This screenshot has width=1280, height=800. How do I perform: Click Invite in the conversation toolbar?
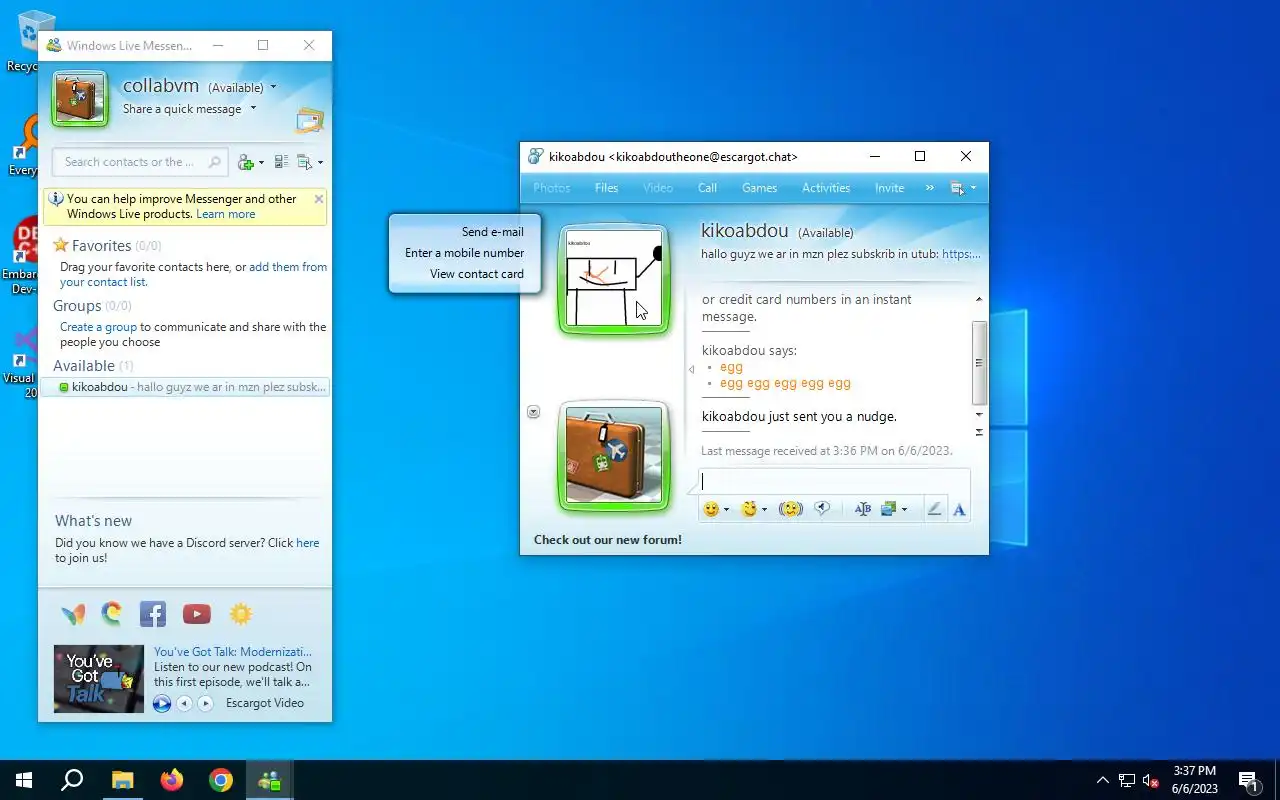(x=889, y=188)
